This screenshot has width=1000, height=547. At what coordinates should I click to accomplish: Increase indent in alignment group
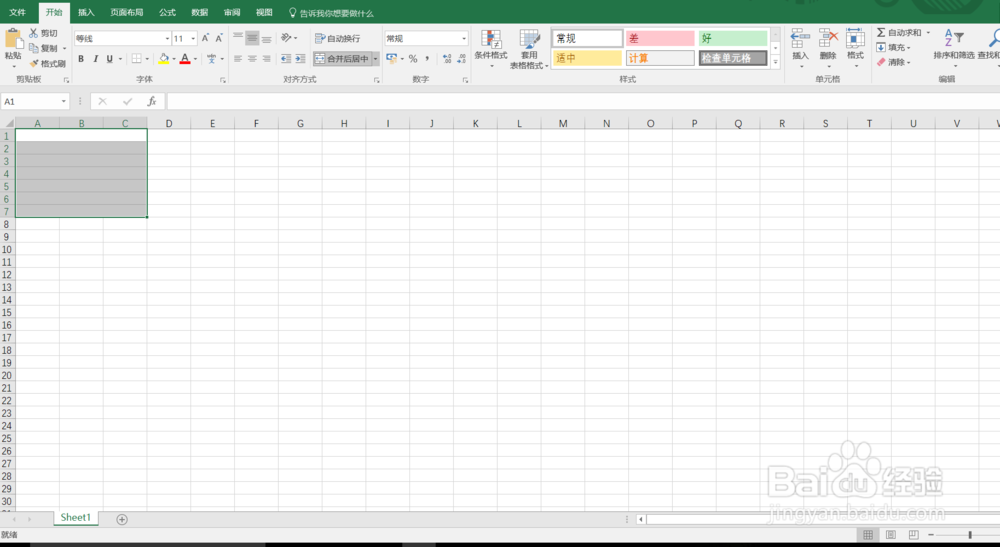tap(300, 59)
